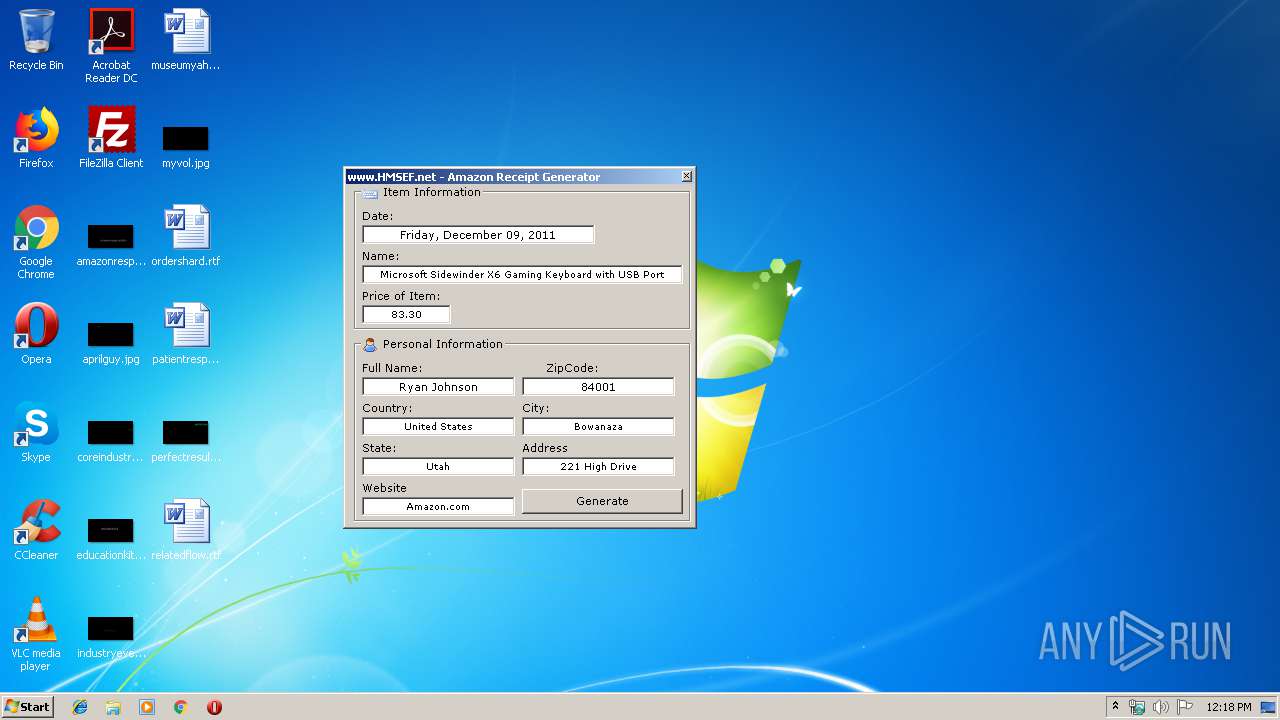Focus the Website field showing Amazon.com
1280x720 pixels.
438,507
